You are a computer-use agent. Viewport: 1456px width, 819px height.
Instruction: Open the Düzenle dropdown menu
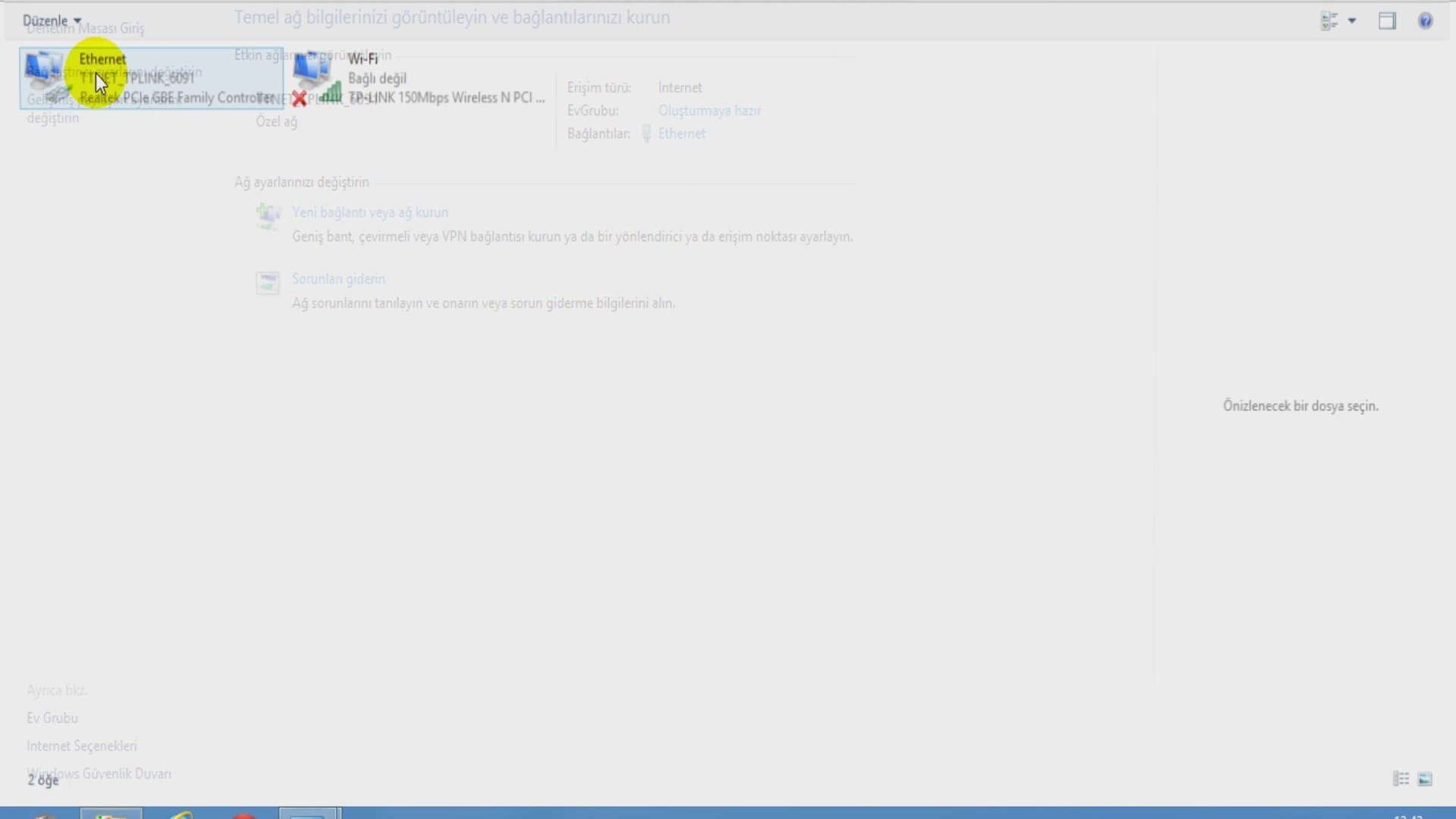coord(52,20)
